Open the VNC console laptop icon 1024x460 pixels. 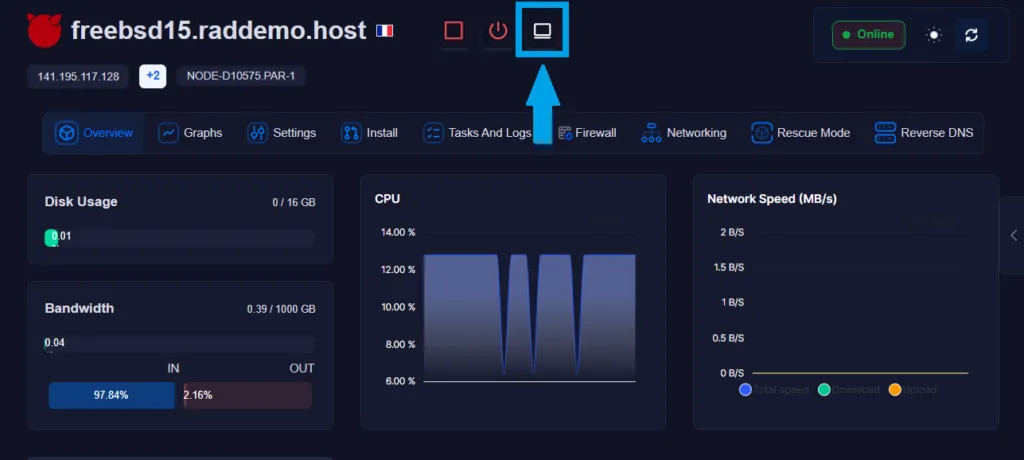tap(542, 31)
